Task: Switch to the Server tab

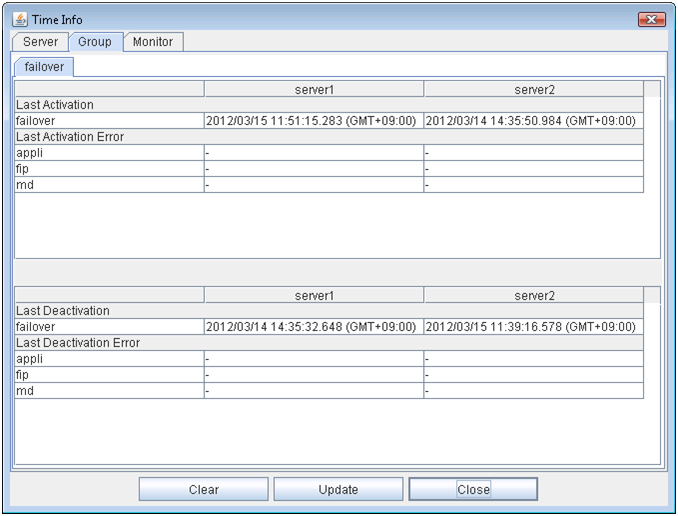Action: [41, 42]
